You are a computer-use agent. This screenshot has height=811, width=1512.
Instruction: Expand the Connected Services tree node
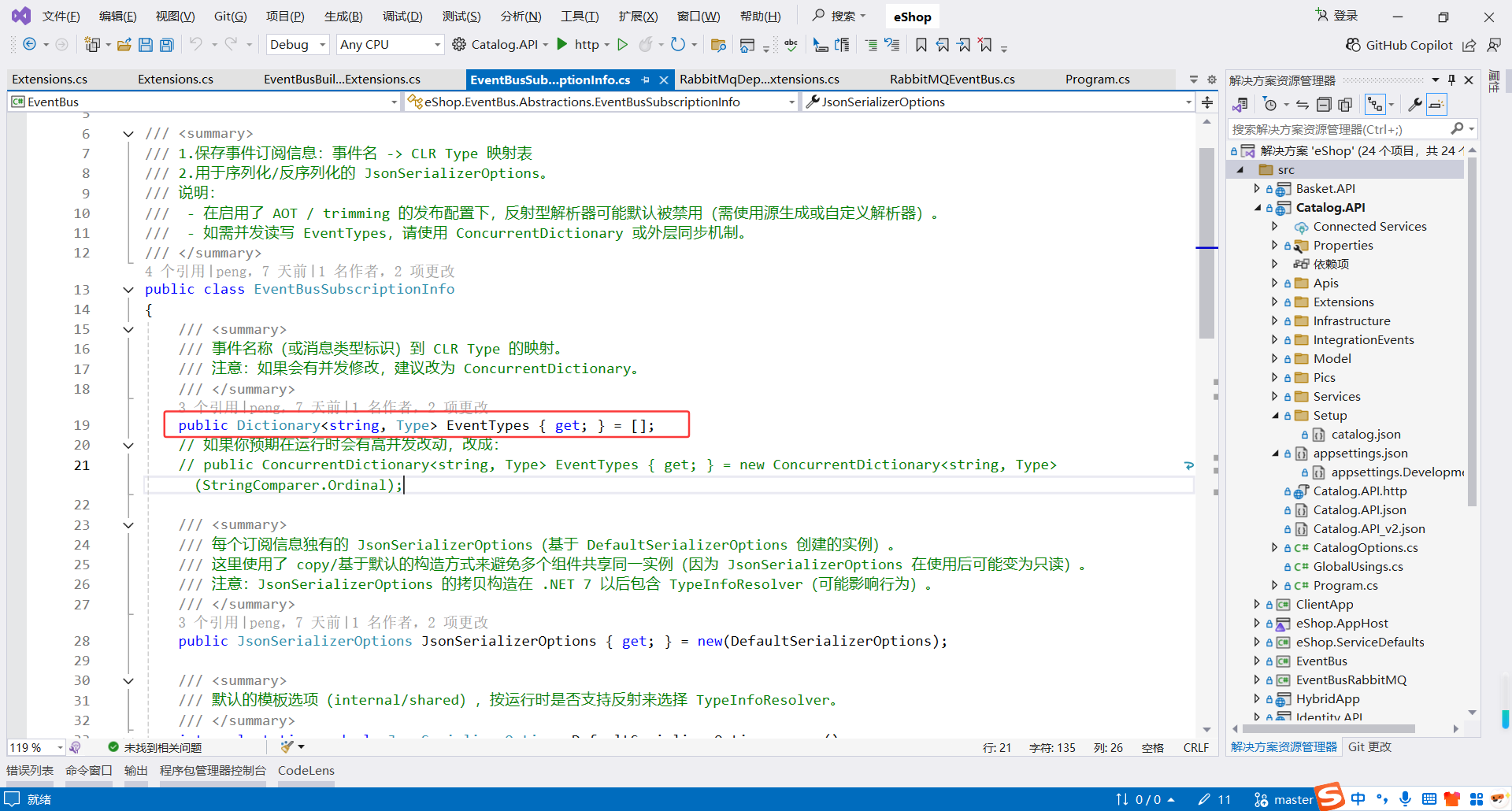click(1277, 226)
